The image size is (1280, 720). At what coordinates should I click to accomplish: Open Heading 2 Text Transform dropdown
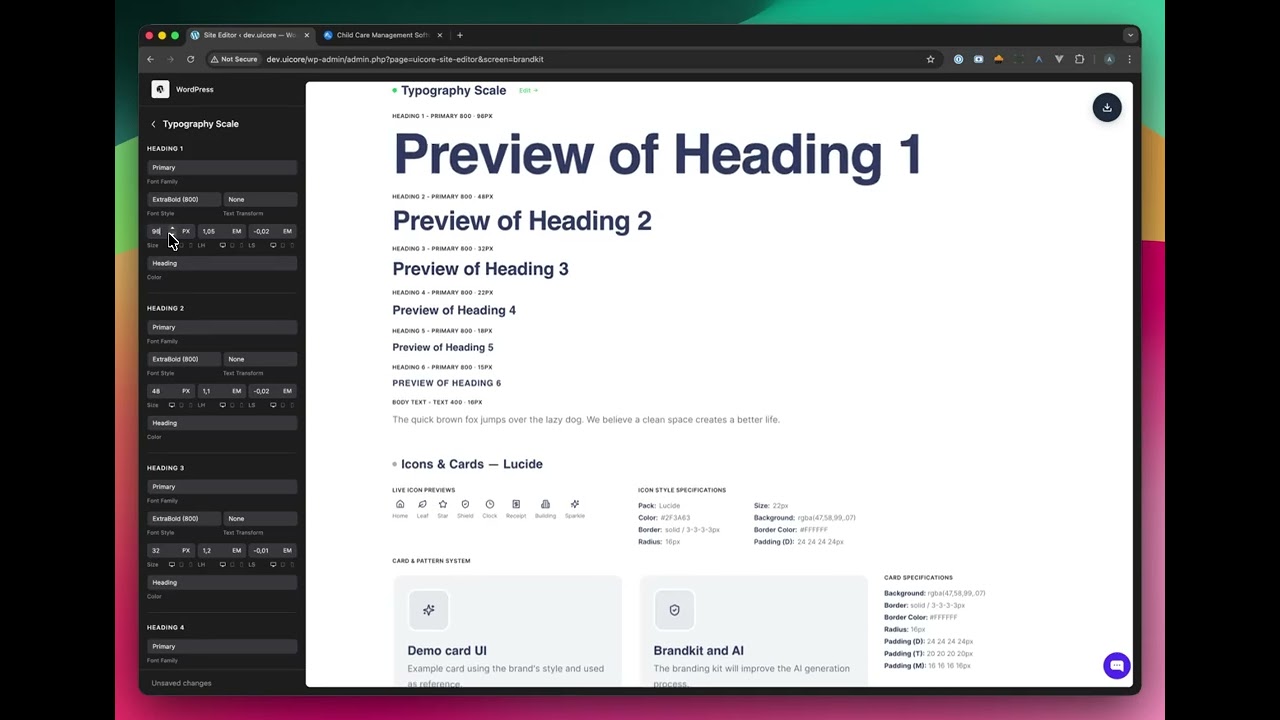click(260, 359)
